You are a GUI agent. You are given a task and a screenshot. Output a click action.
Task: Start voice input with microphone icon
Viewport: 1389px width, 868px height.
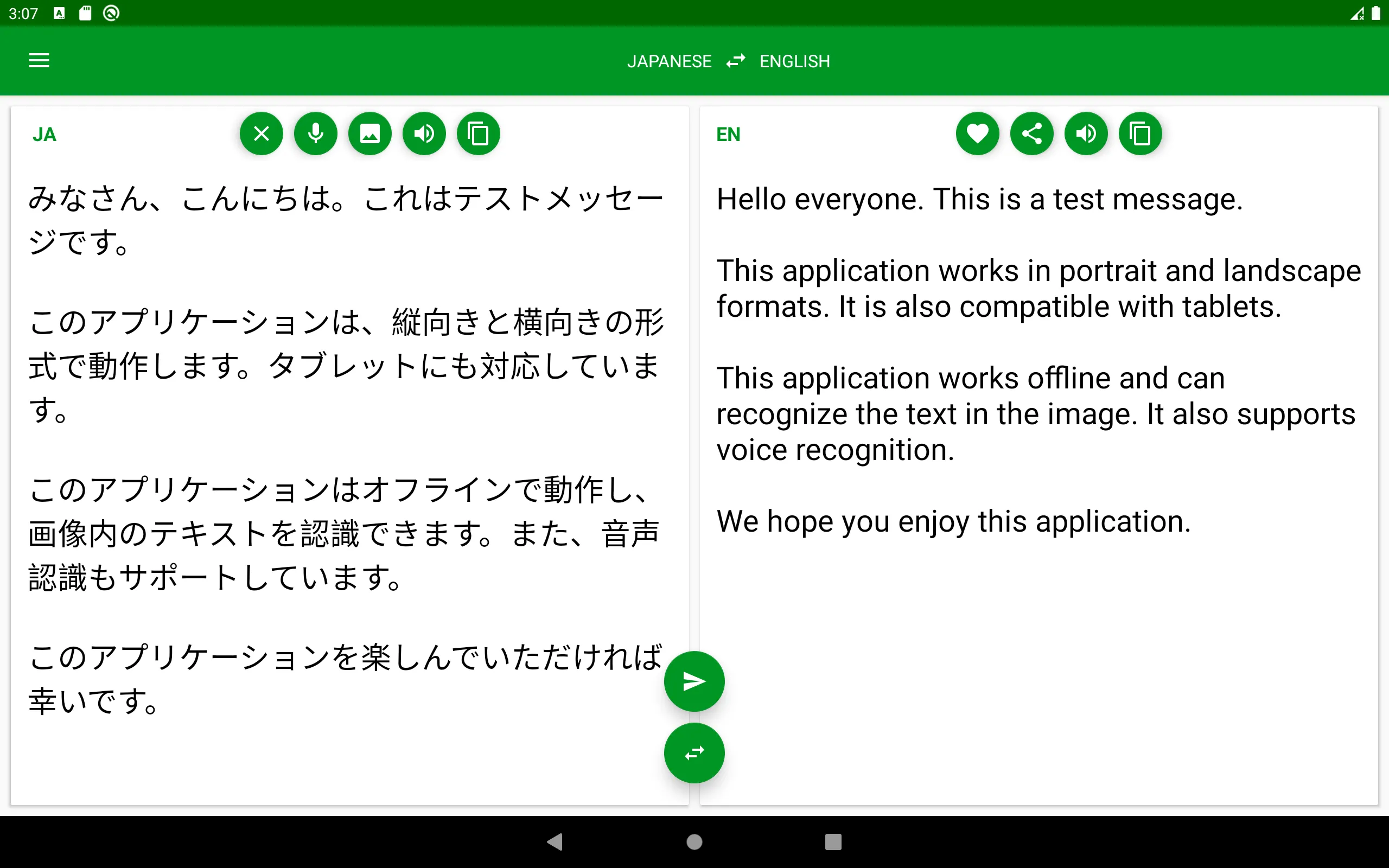316,134
